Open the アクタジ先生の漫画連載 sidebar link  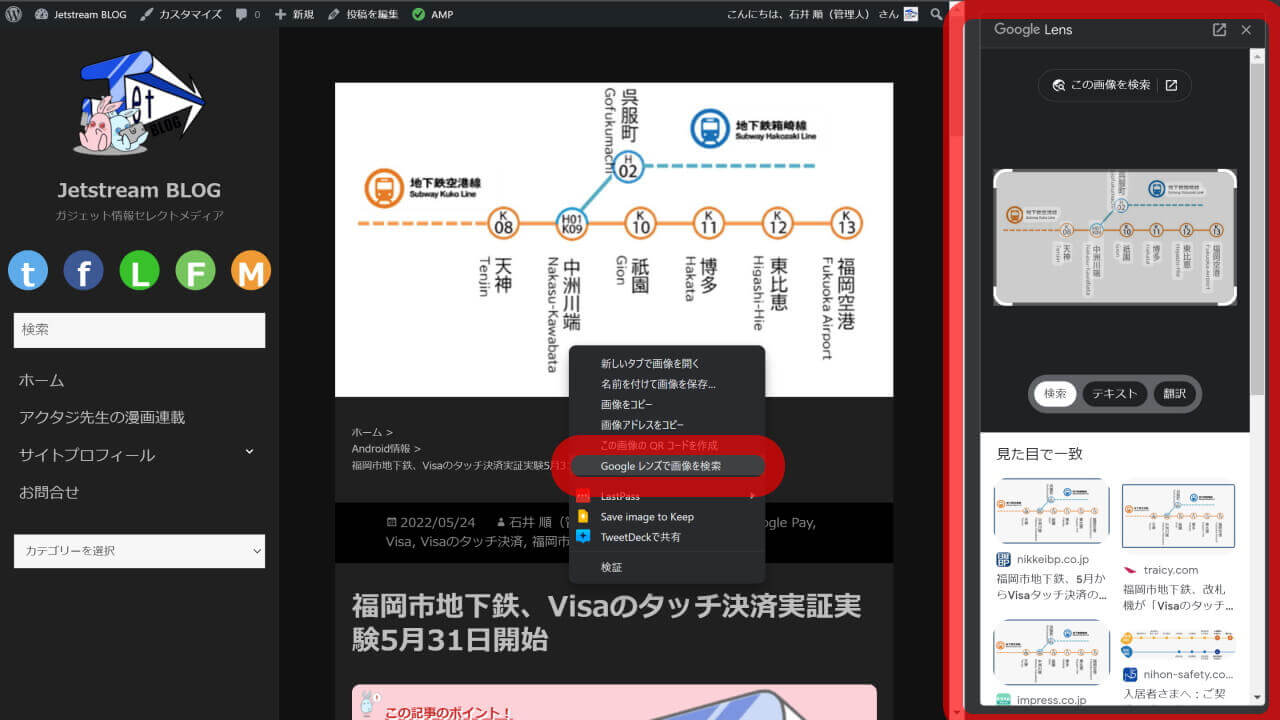102,417
